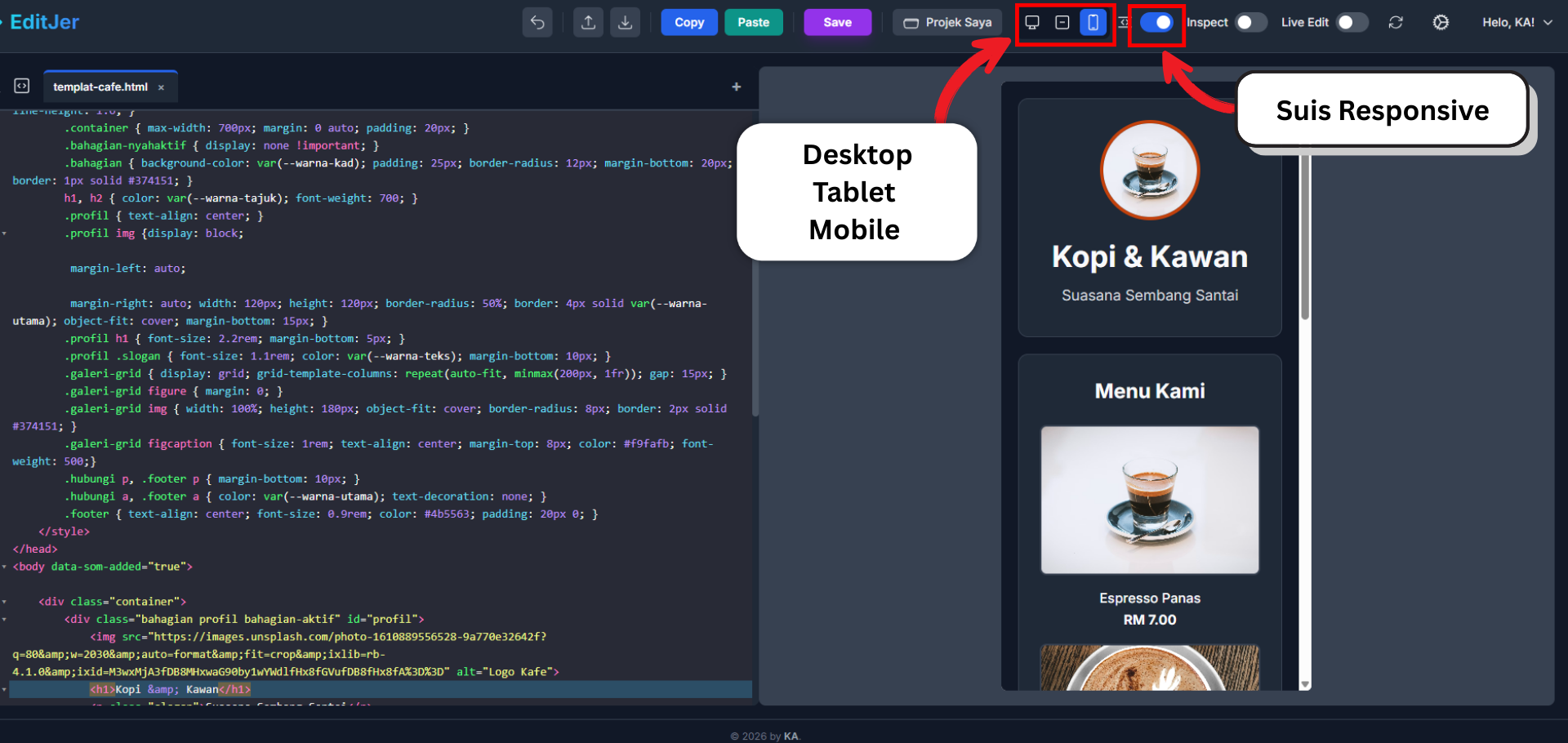Click the .footer text-align code line
This screenshot has height=743, width=1568.
click(331, 514)
